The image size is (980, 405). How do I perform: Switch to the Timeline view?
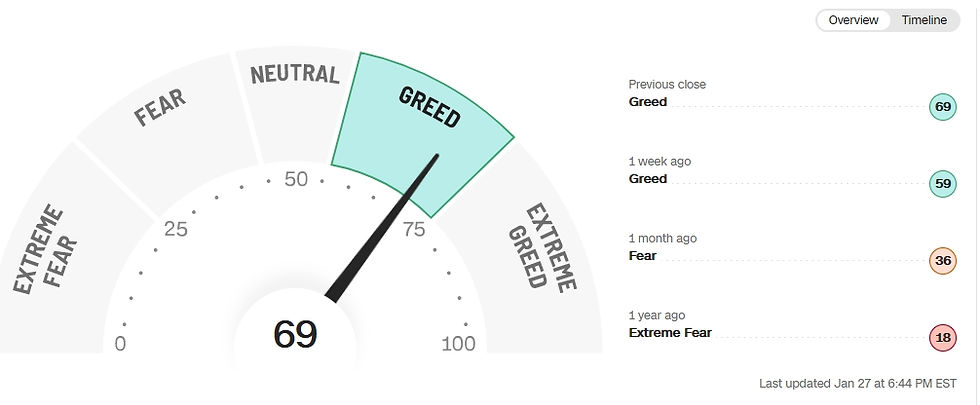click(924, 20)
